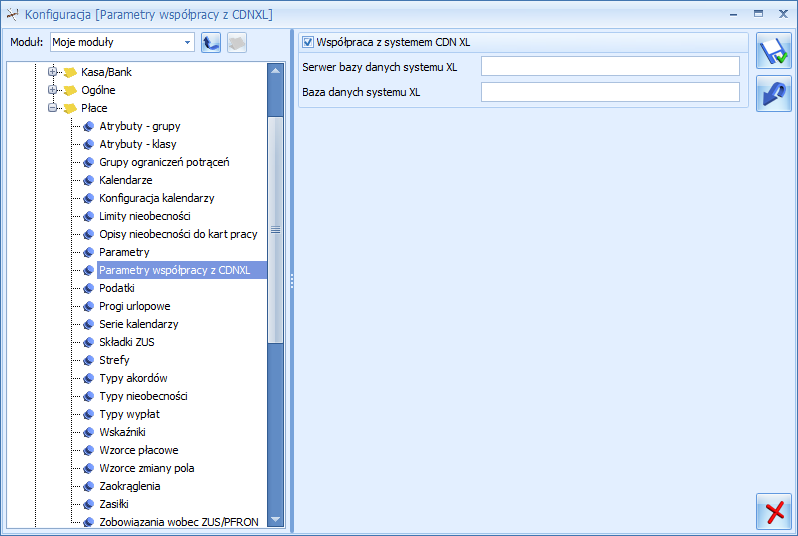
Task: Open the Moduł dropdown list
Action: 188,42
